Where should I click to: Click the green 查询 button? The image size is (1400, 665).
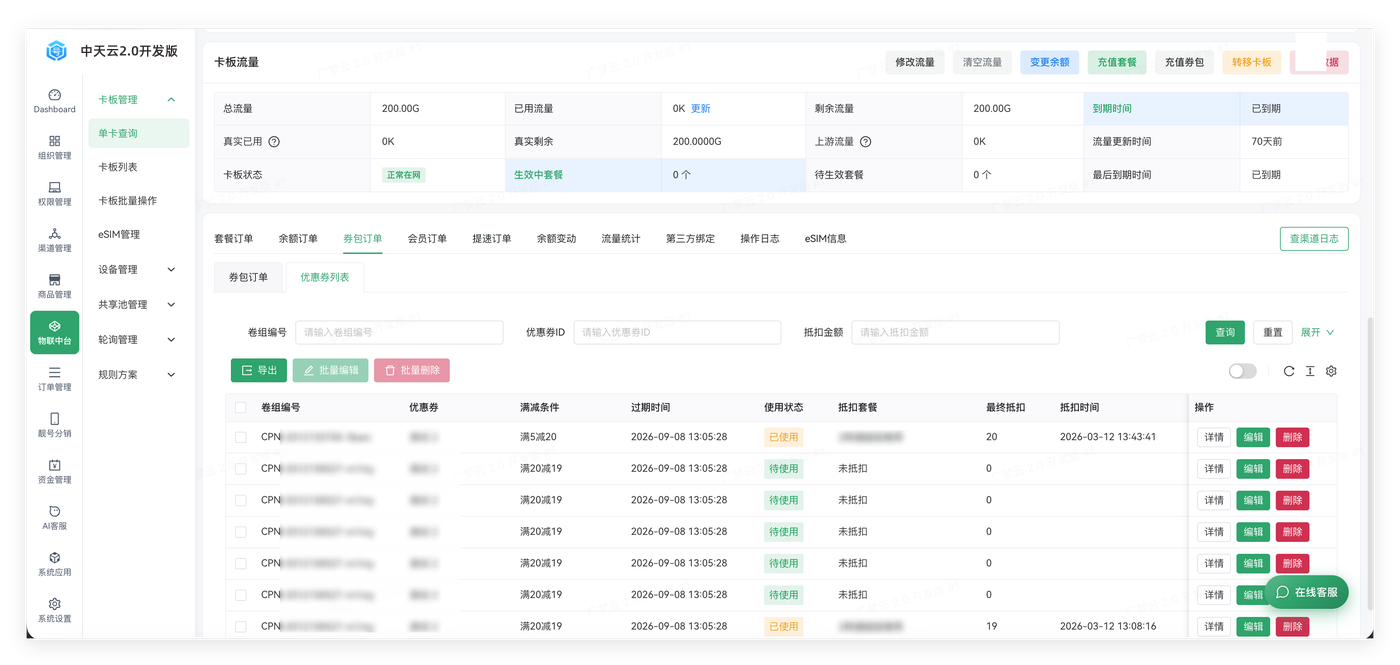(x=1225, y=332)
